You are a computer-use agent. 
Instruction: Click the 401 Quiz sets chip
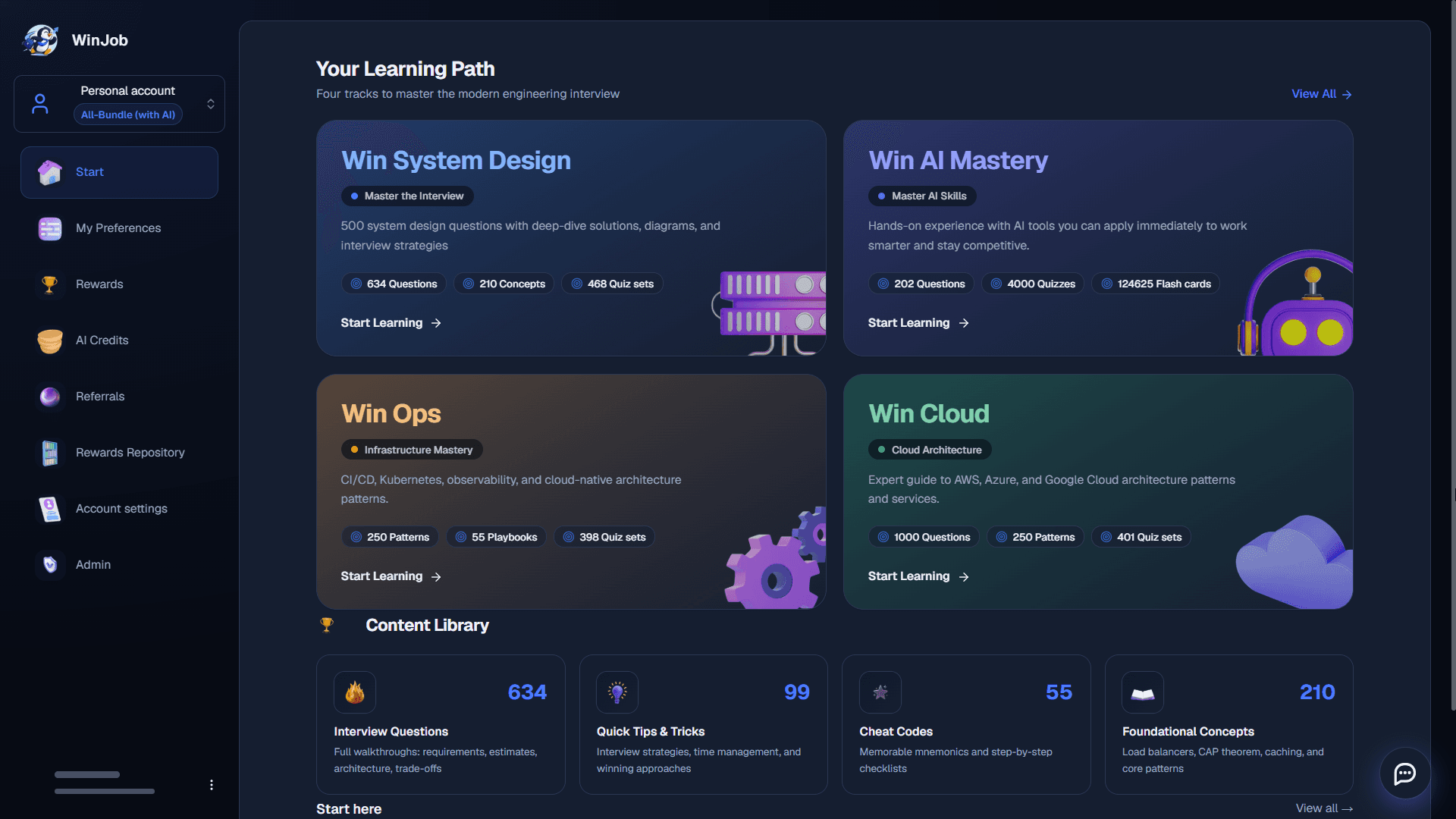1141,537
